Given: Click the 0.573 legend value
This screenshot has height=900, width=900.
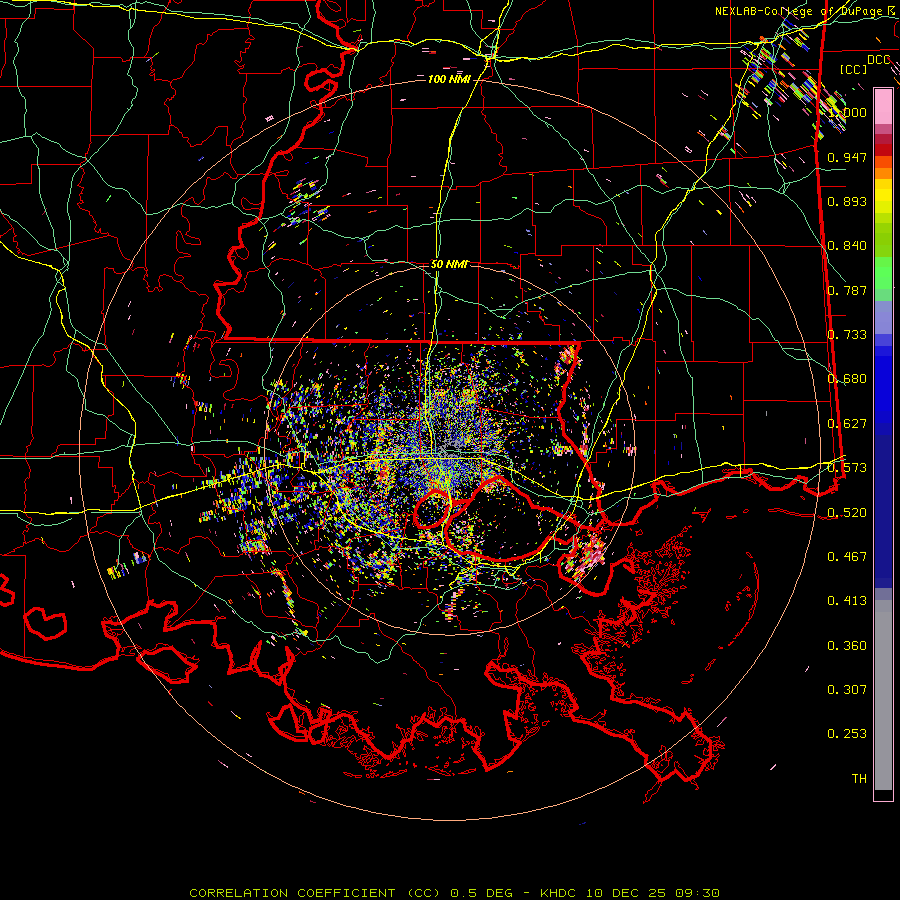Looking at the screenshot, I should 847,468.
